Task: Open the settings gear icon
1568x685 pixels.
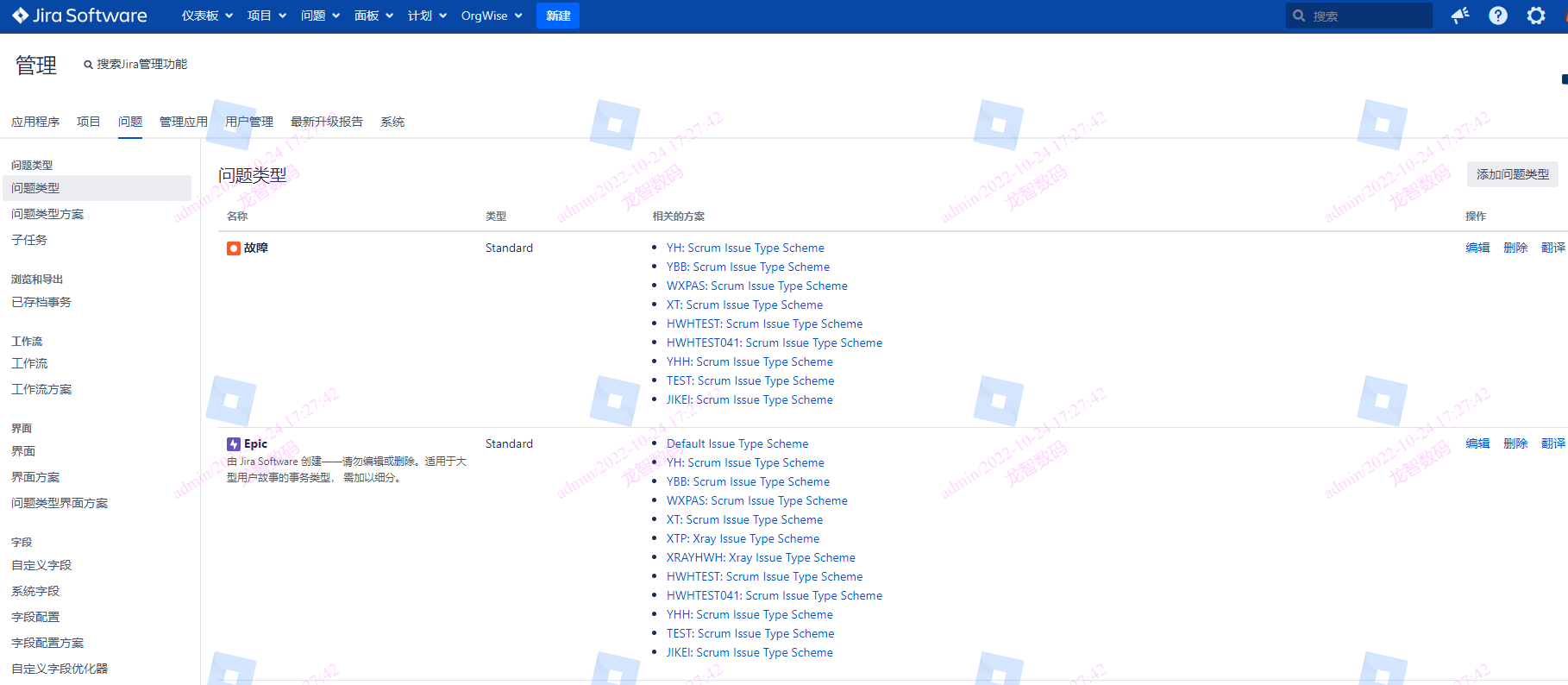Action: [x=1536, y=16]
